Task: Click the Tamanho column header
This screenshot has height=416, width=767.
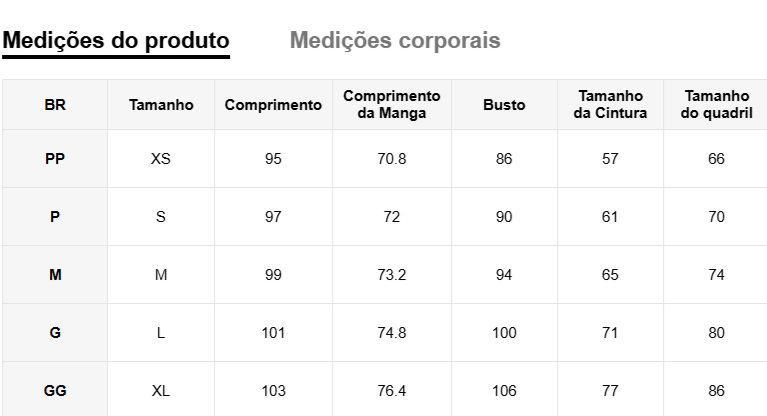Action: (161, 104)
